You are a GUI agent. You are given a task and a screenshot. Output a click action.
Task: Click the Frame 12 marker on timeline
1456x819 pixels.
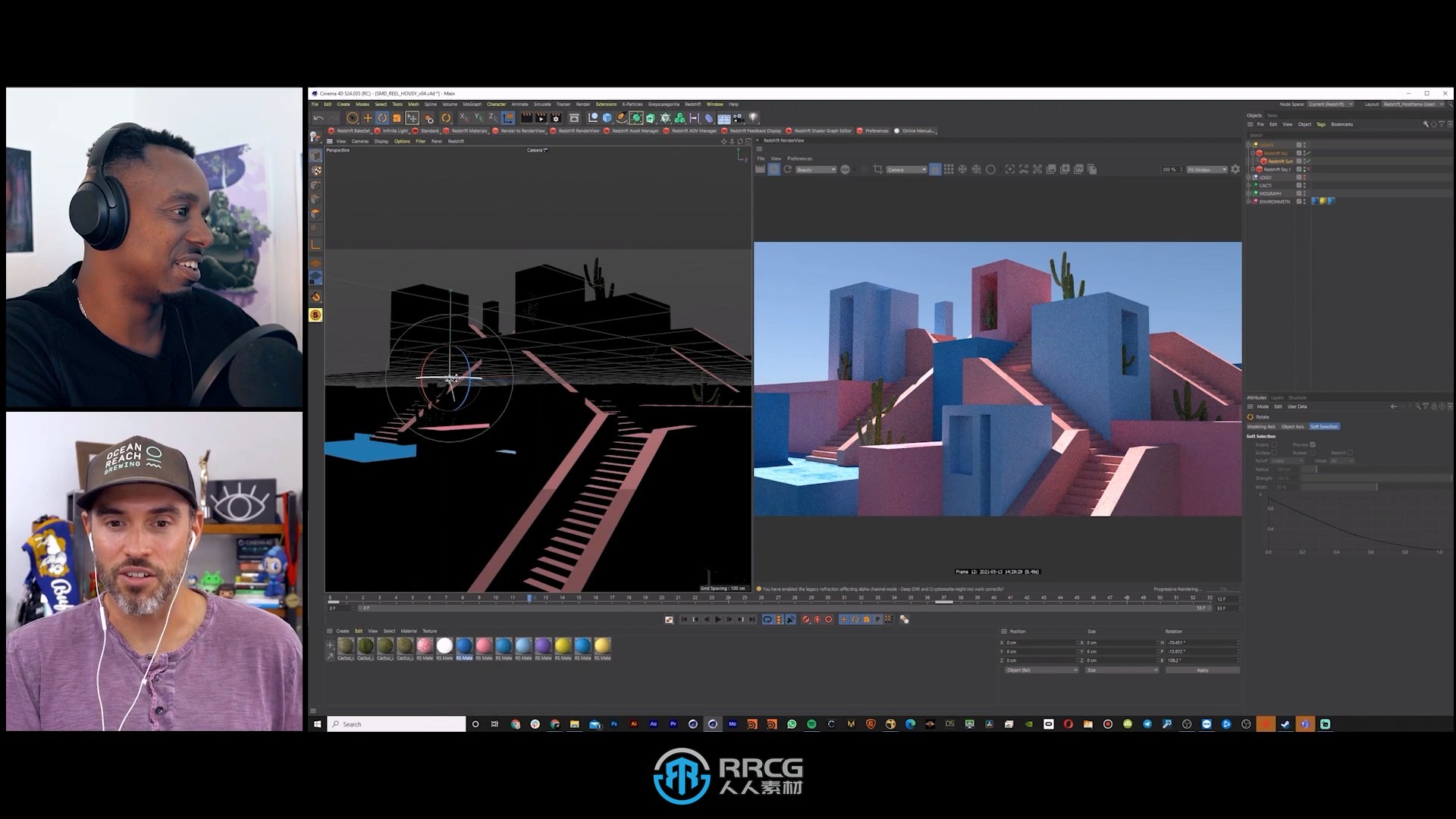530,597
